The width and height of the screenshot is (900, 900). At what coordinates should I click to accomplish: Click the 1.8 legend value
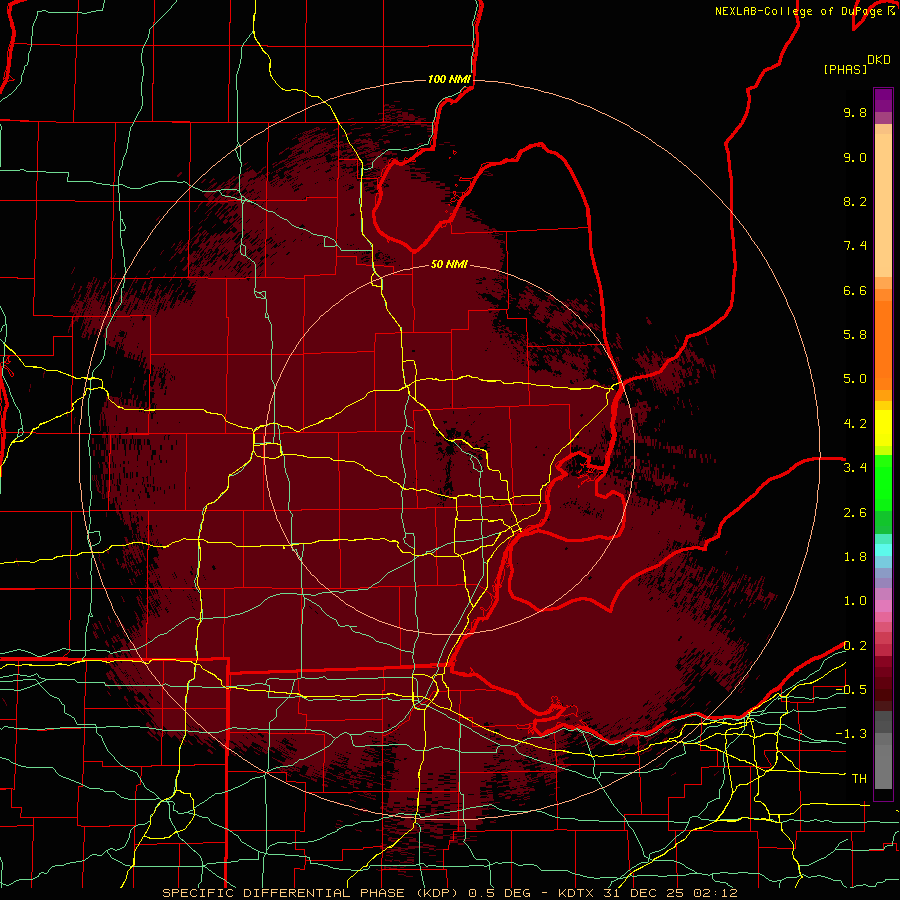click(x=855, y=557)
